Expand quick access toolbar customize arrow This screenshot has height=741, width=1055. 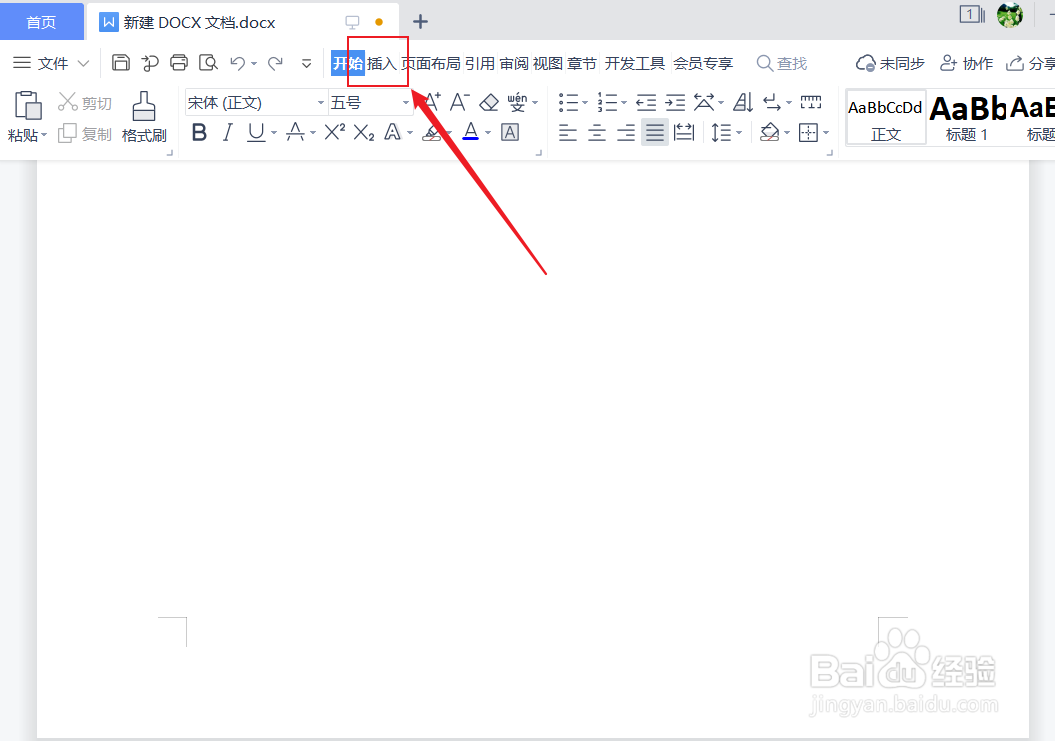point(306,64)
